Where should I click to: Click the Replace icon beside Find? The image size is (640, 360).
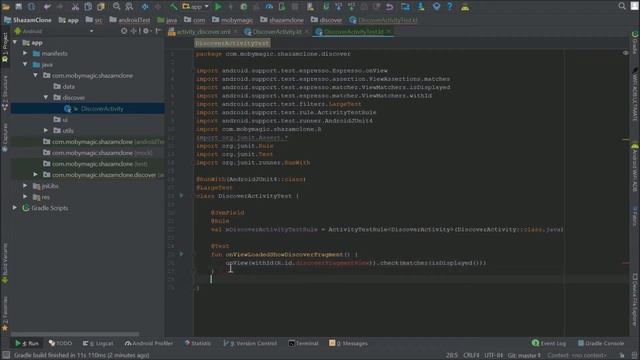pos(129,7)
